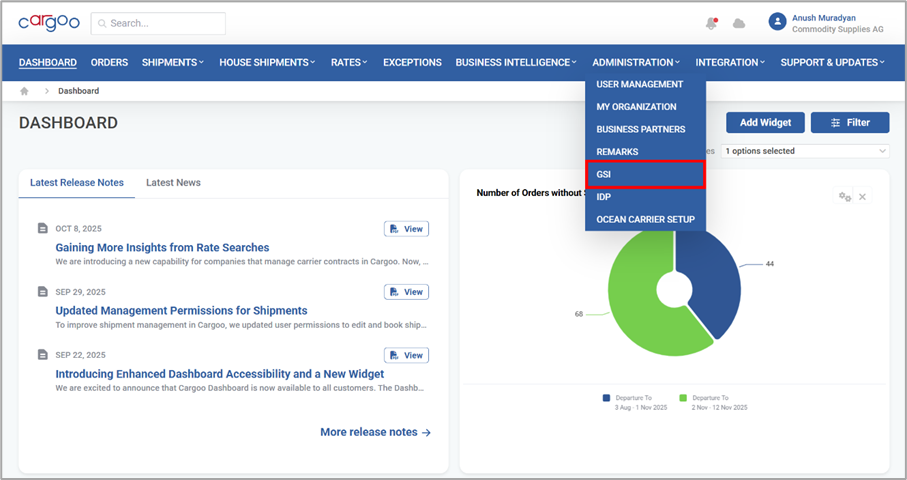Open 'Introducing Enhanced Dashboard Accessibility' article
The width and height of the screenshot is (907, 480).
click(220, 374)
